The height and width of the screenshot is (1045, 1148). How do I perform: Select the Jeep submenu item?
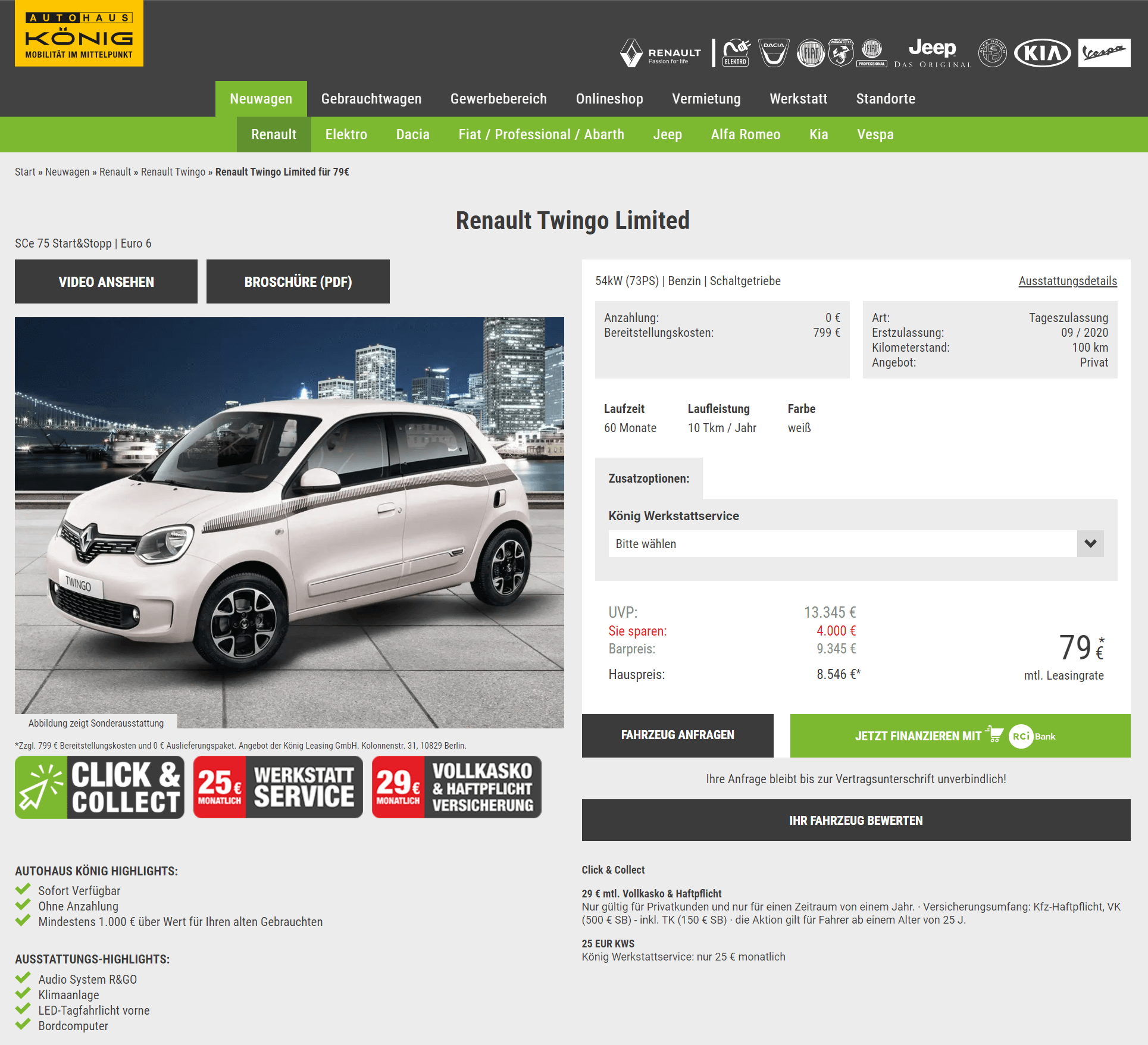(668, 134)
